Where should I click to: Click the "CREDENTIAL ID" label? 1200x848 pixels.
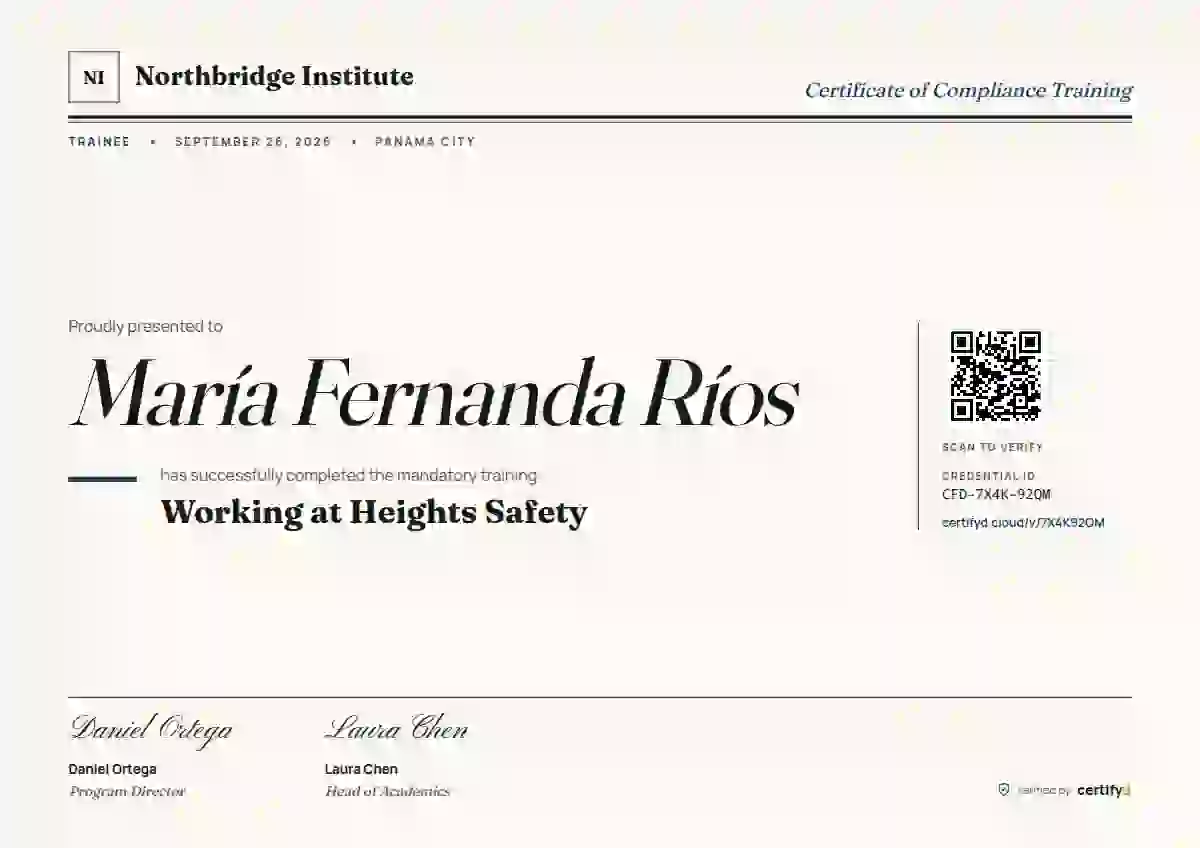(989, 477)
